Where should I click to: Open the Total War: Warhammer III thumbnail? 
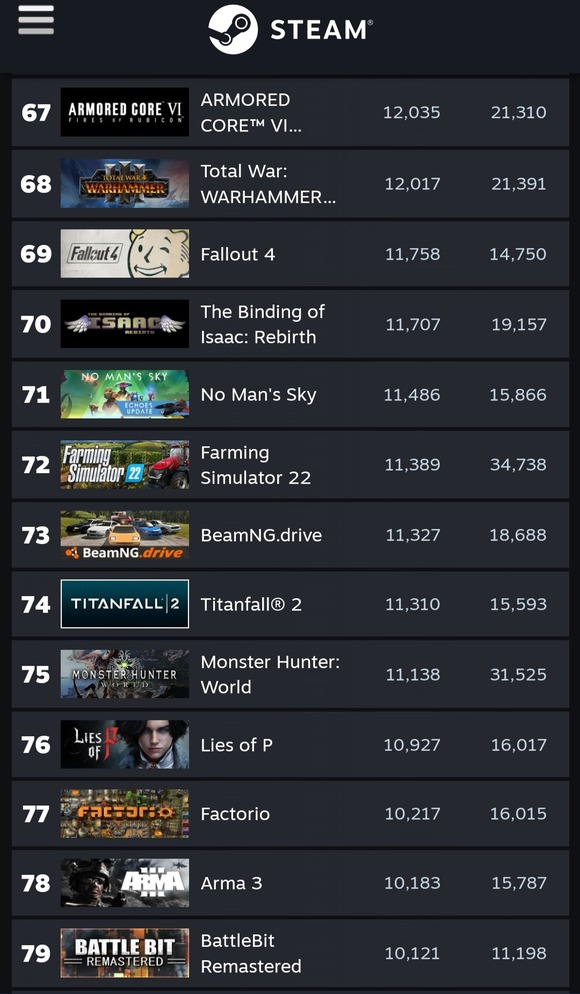(x=125, y=184)
